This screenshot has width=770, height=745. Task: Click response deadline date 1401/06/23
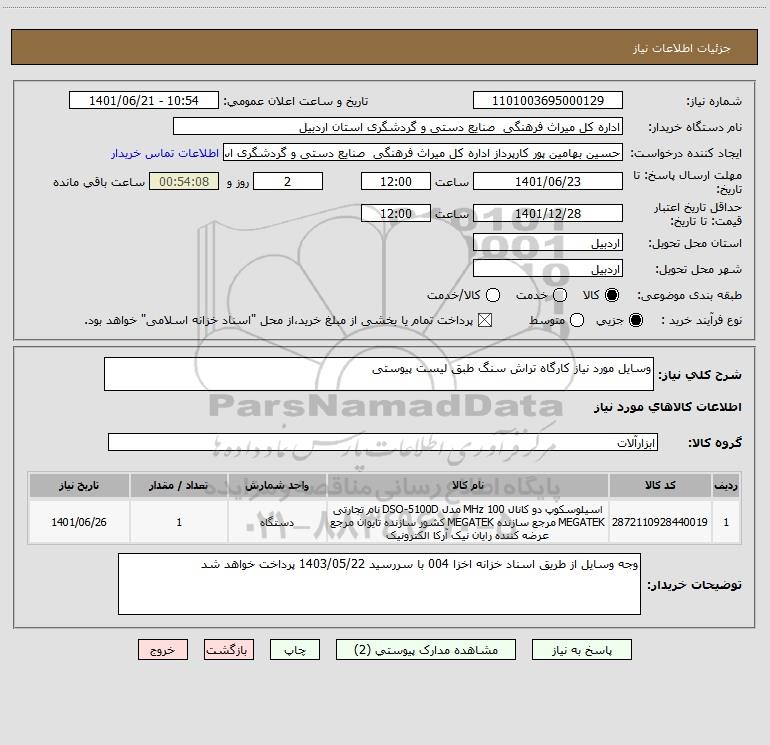548,181
